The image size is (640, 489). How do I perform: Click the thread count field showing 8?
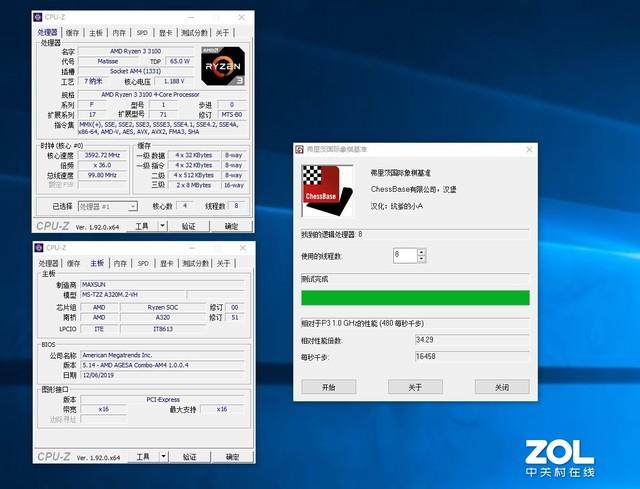coord(405,256)
